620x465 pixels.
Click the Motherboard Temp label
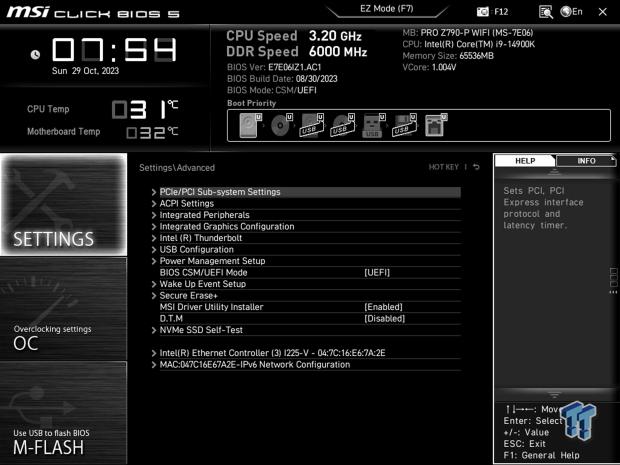point(63,131)
